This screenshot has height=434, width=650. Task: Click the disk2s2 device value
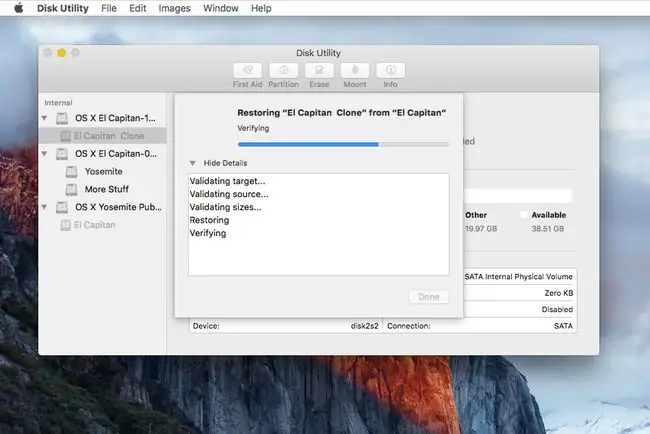(x=364, y=326)
